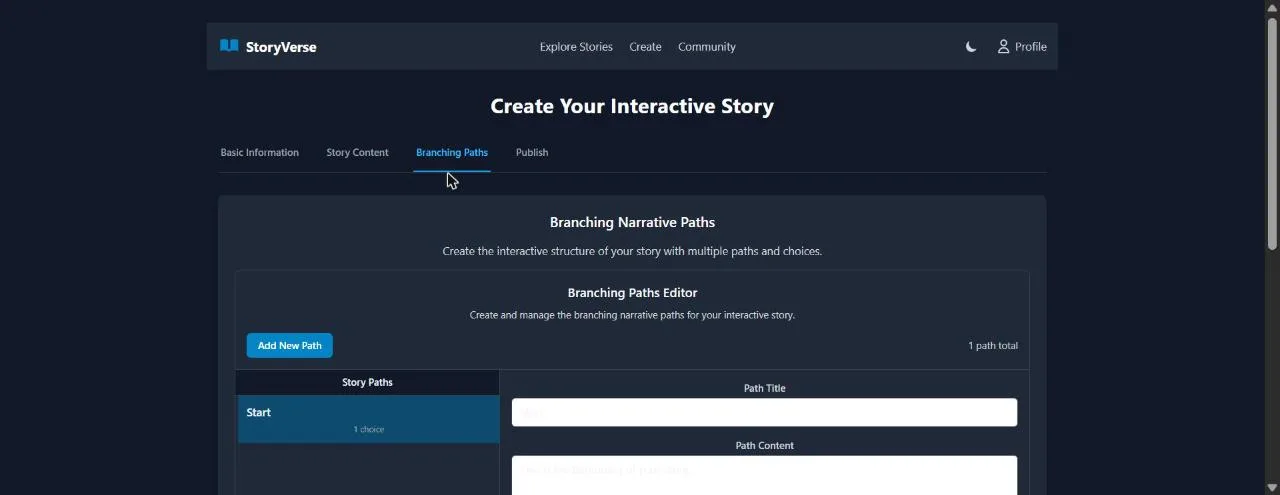Click the StoryVerse book logo icon
The image size is (1280, 495).
coord(229,46)
